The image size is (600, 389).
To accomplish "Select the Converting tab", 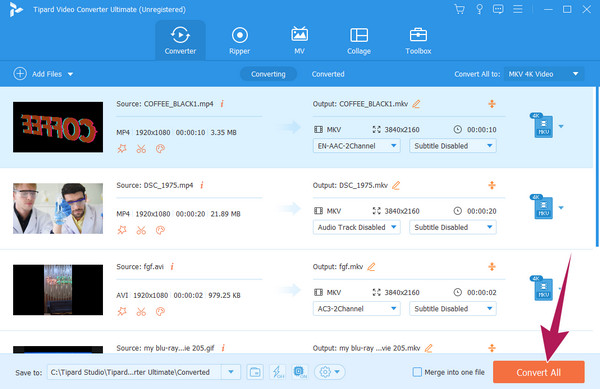I will coord(268,74).
